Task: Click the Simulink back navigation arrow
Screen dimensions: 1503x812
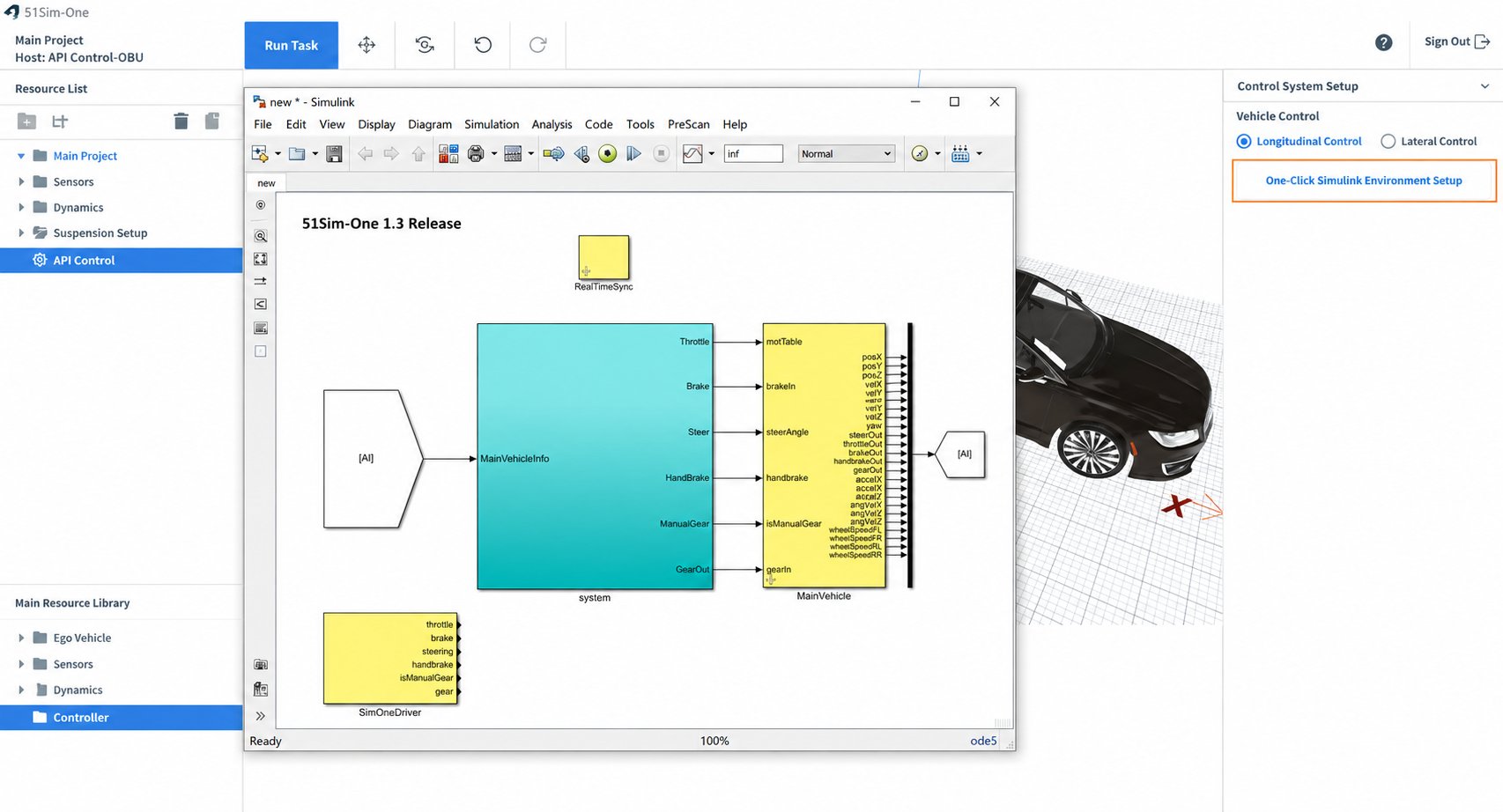Action: coord(365,154)
